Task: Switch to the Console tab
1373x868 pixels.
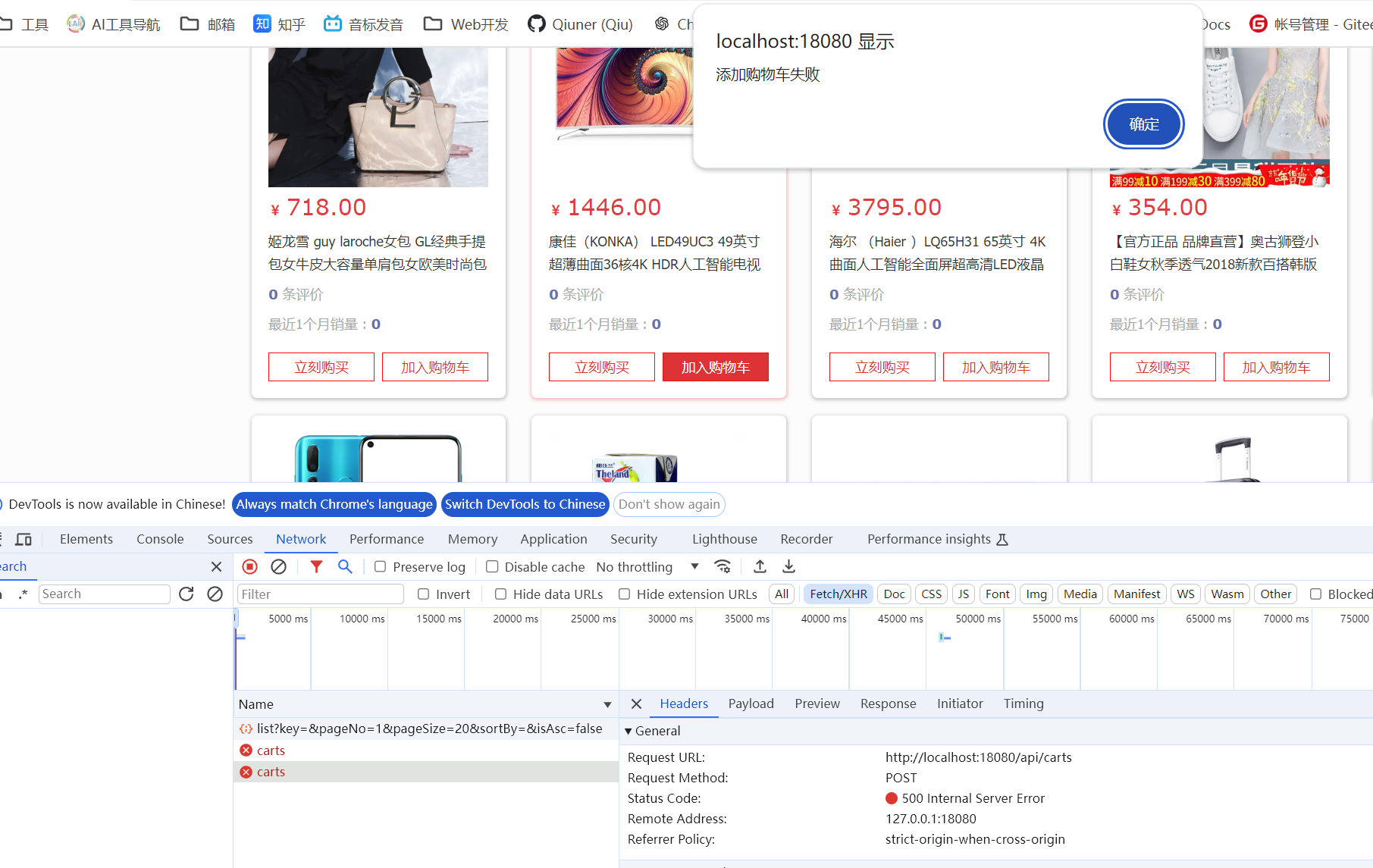Action: point(160,539)
